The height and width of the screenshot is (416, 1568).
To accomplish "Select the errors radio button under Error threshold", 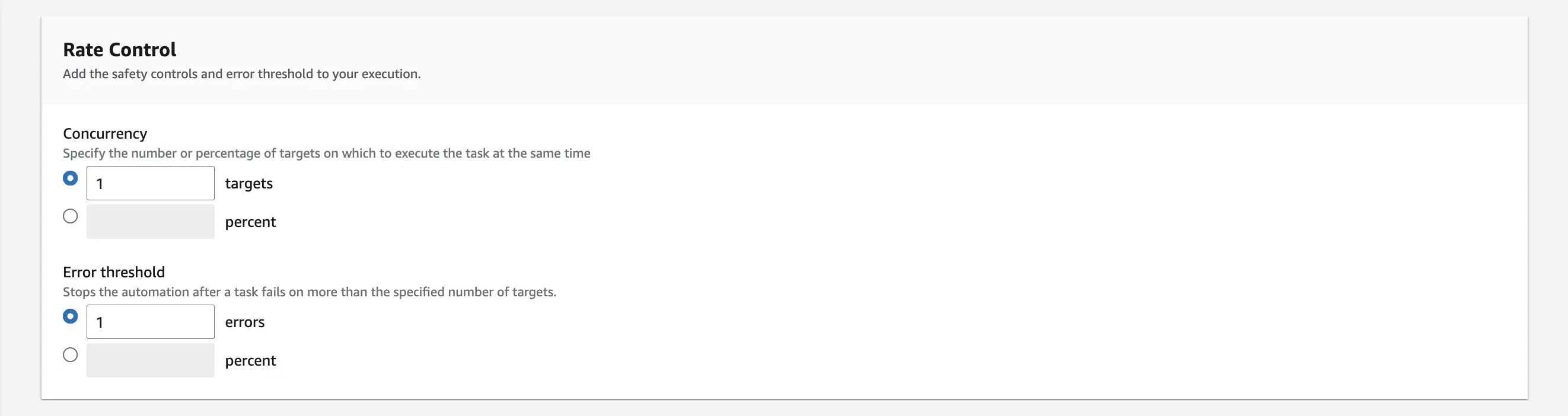I will click(x=70, y=316).
